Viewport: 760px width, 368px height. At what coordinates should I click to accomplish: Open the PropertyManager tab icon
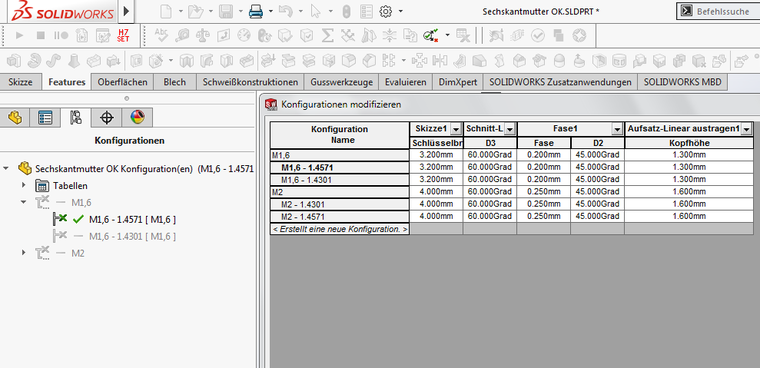[45, 117]
